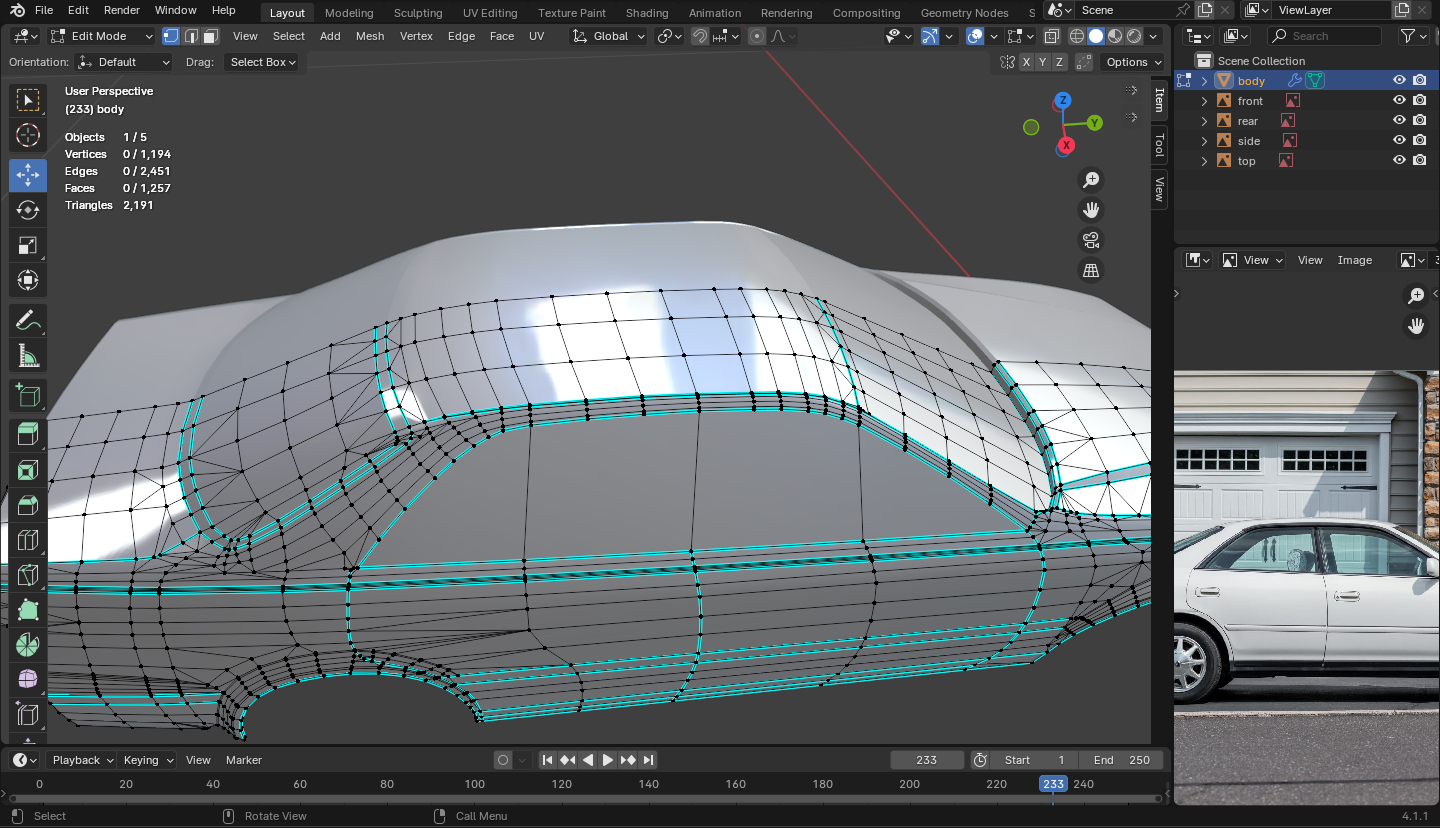Open the Global orientation dropdown
Screen dimensions: 1440x828
(609, 36)
